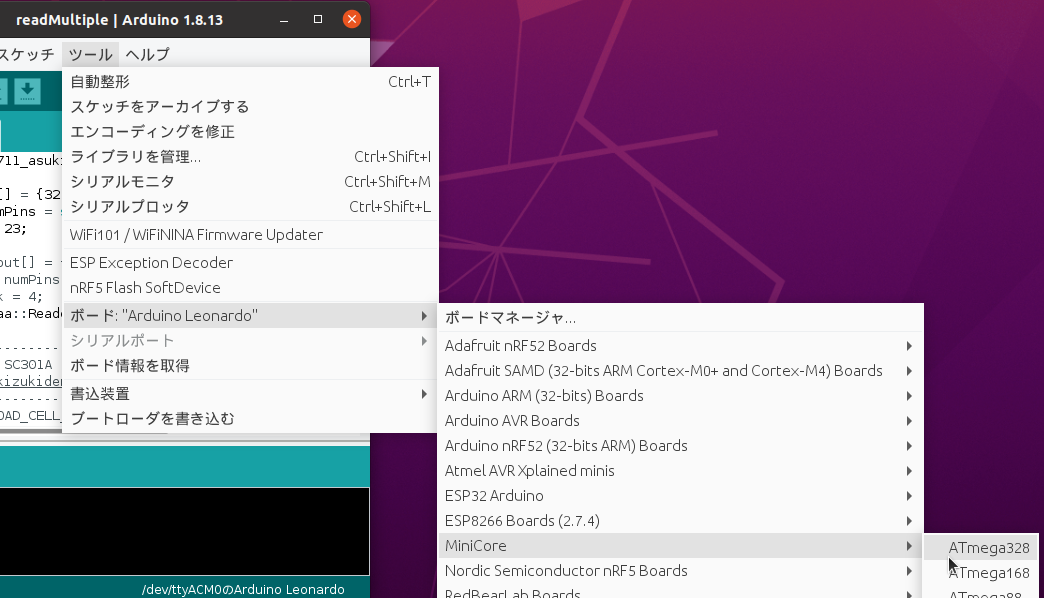
Task: Click the black console output area
Action: pyautogui.click(x=184, y=531)
